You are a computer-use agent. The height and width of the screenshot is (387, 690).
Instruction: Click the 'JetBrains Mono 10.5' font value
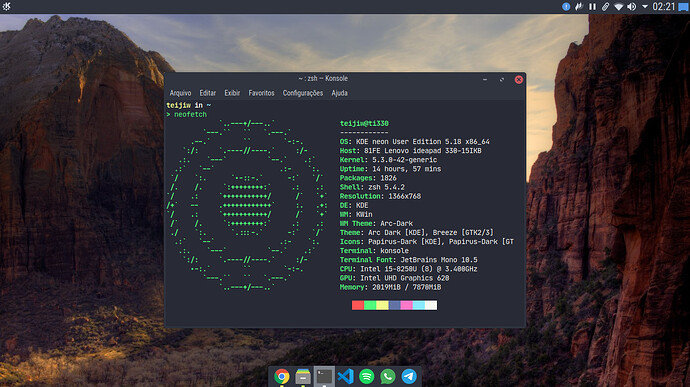439,260
